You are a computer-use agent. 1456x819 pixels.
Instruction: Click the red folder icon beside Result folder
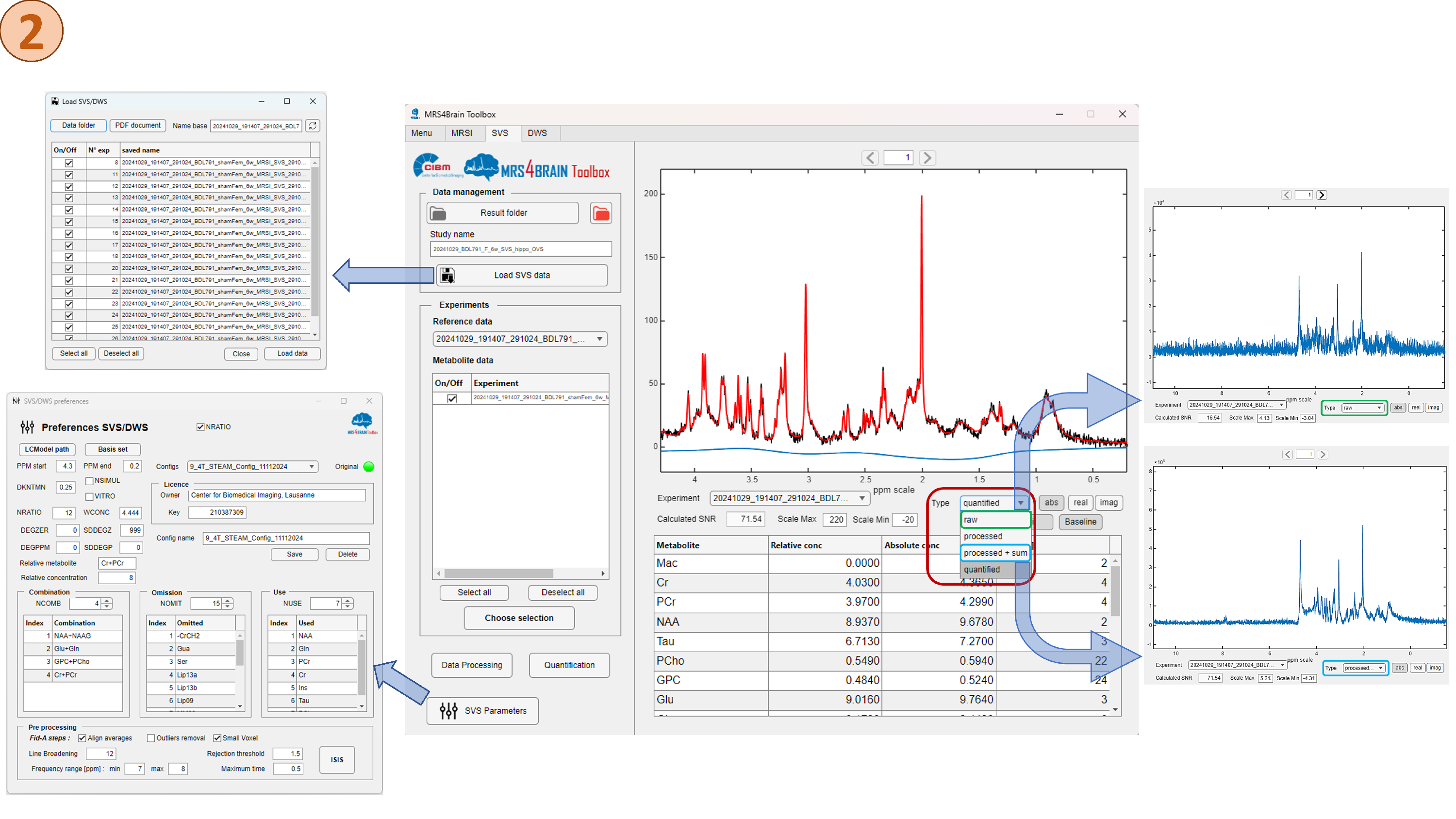click(x=600, y=213)
